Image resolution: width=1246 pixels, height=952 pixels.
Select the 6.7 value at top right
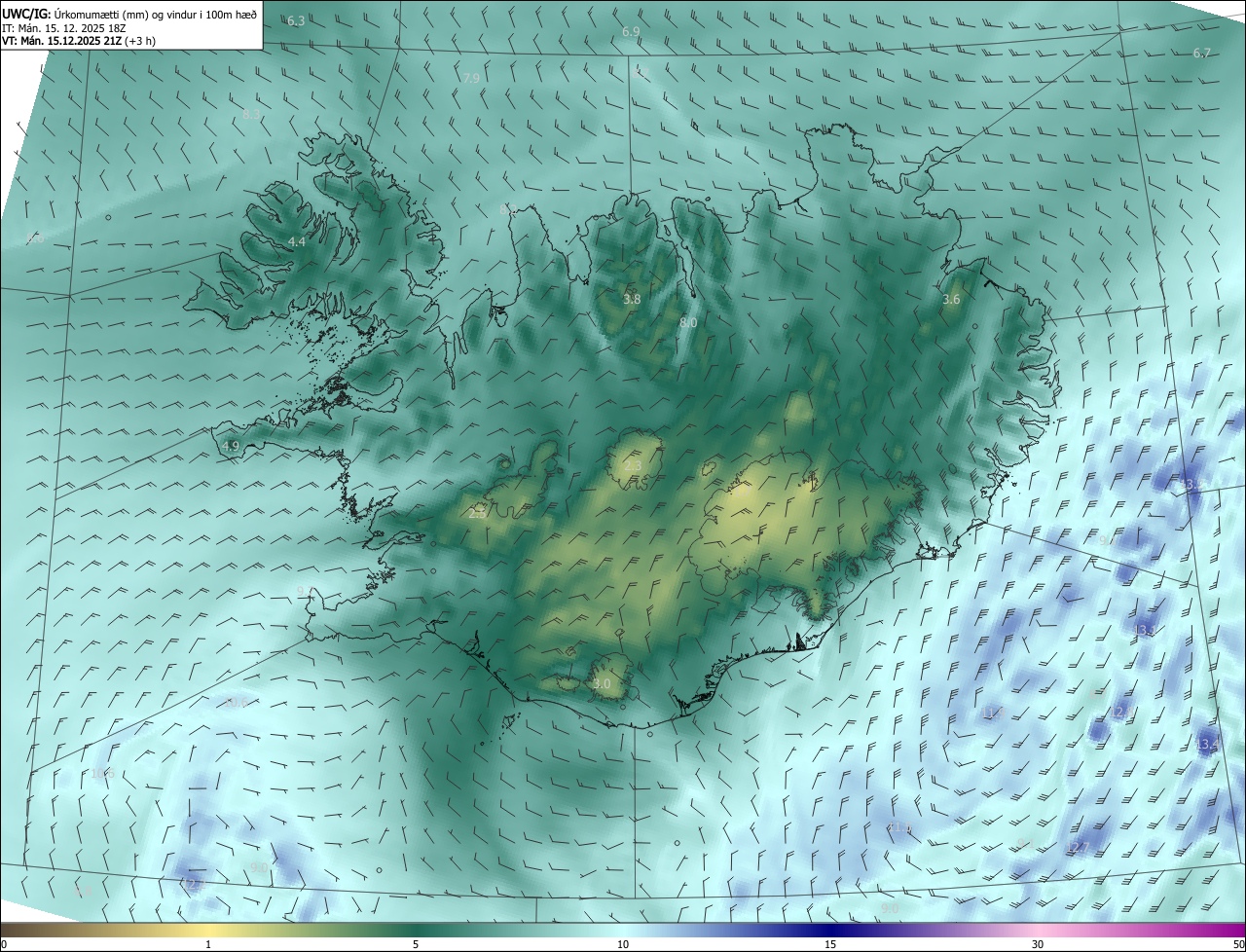pyautogui.click(x=1202, y=53)
